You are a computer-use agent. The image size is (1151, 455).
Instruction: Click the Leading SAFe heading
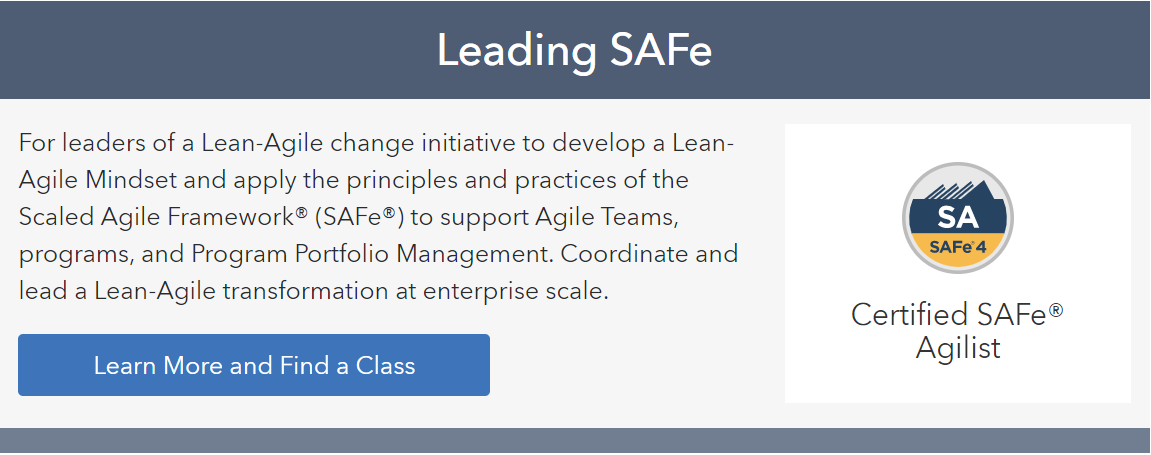coord(575,51)
